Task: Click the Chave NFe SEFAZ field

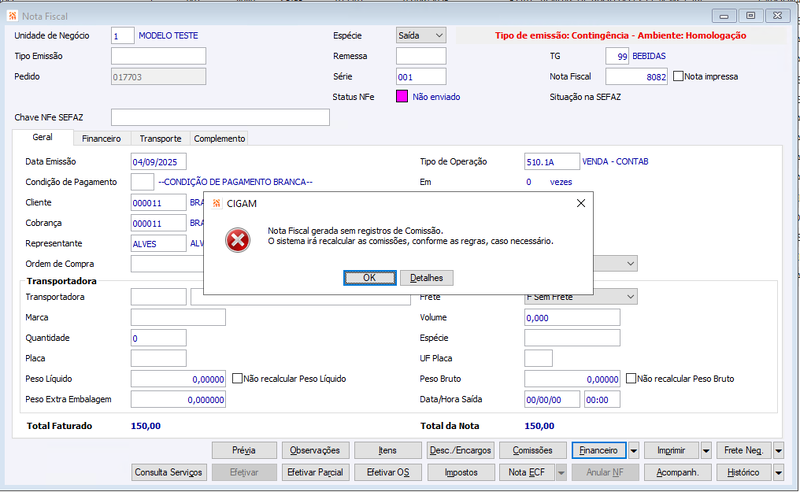Action: (220, 117)
